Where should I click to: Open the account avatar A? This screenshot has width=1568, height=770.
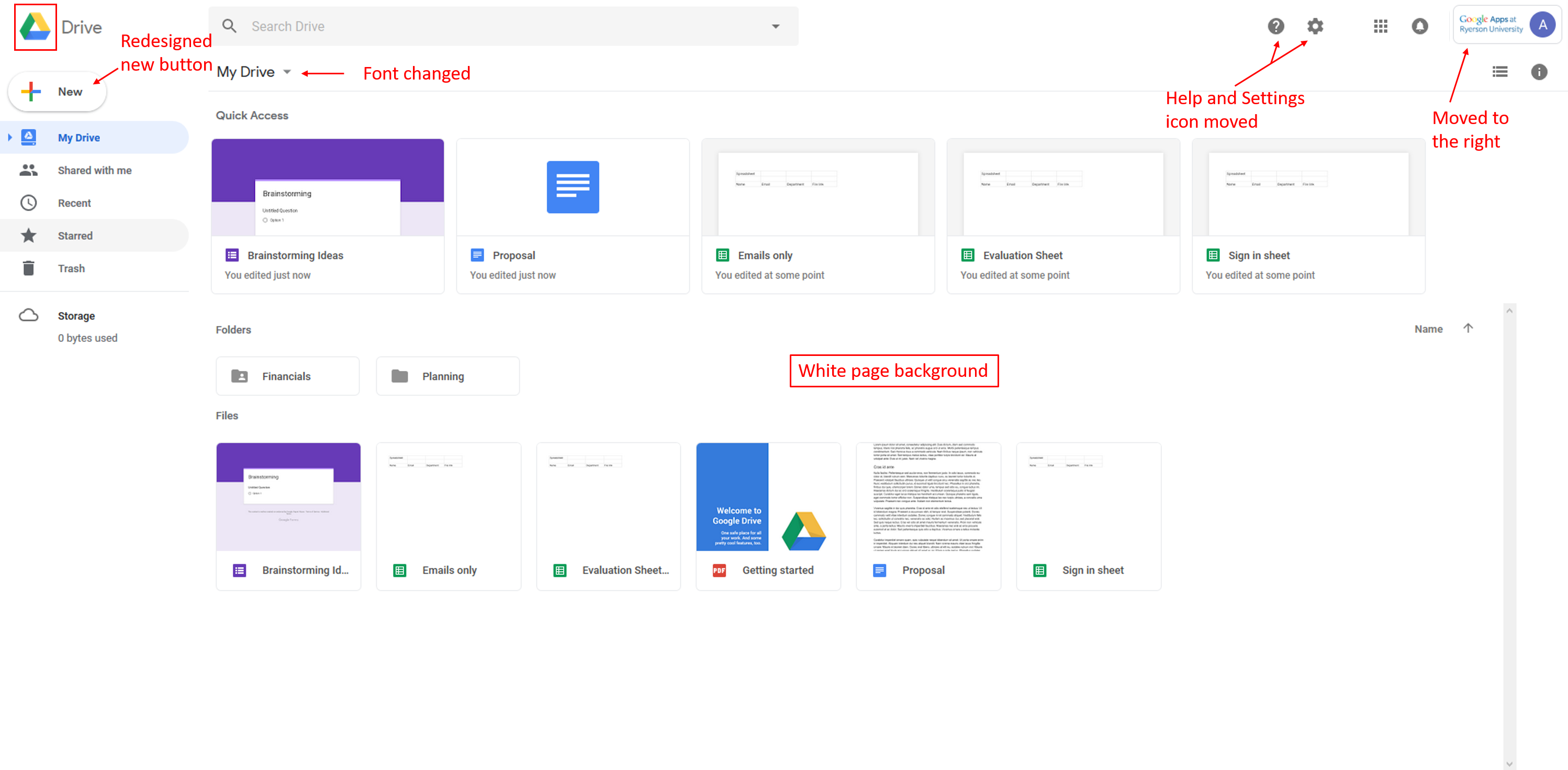coord(1542,25)
